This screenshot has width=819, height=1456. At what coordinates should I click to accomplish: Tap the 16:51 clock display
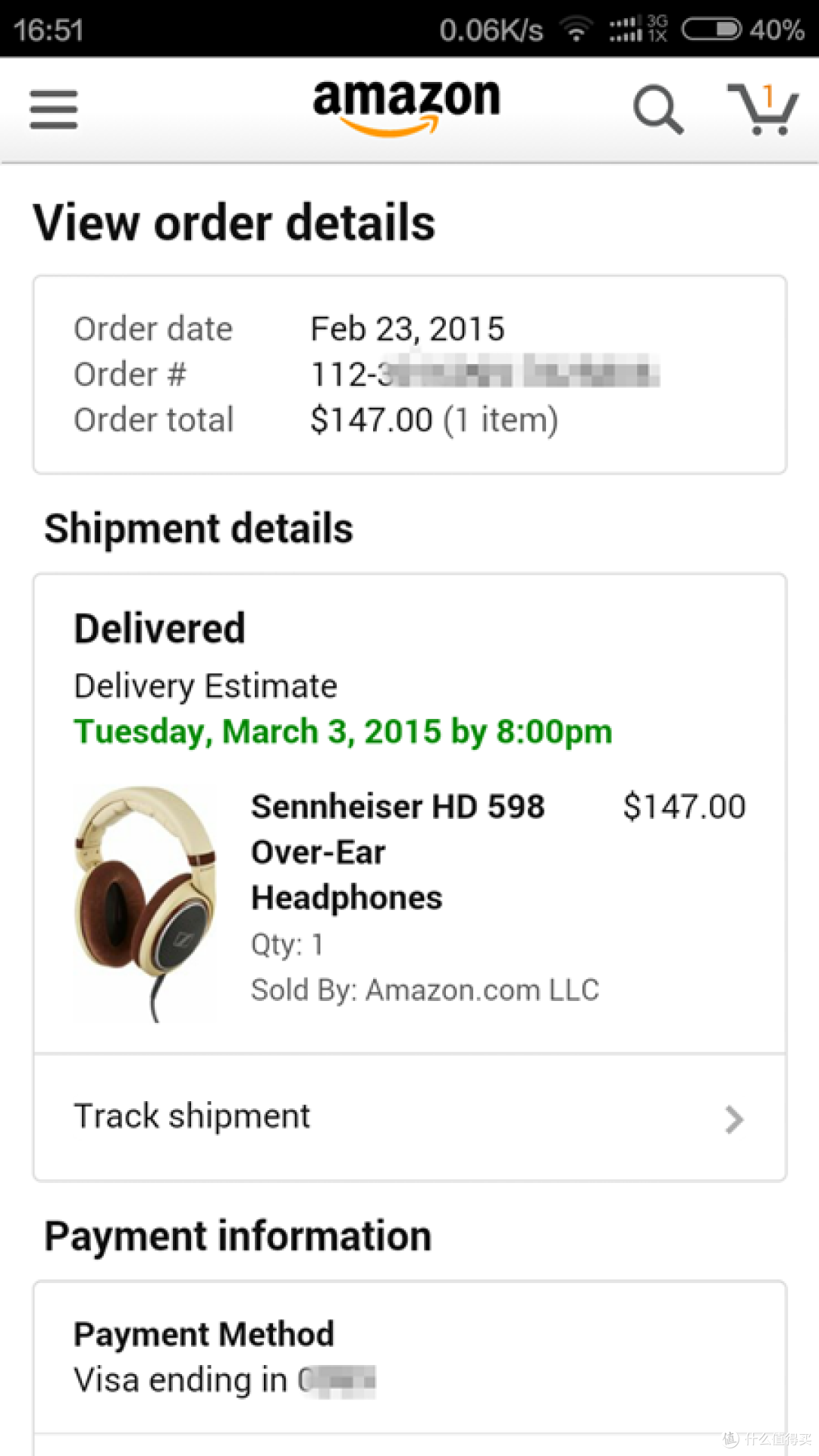click(x=49, y=30)
